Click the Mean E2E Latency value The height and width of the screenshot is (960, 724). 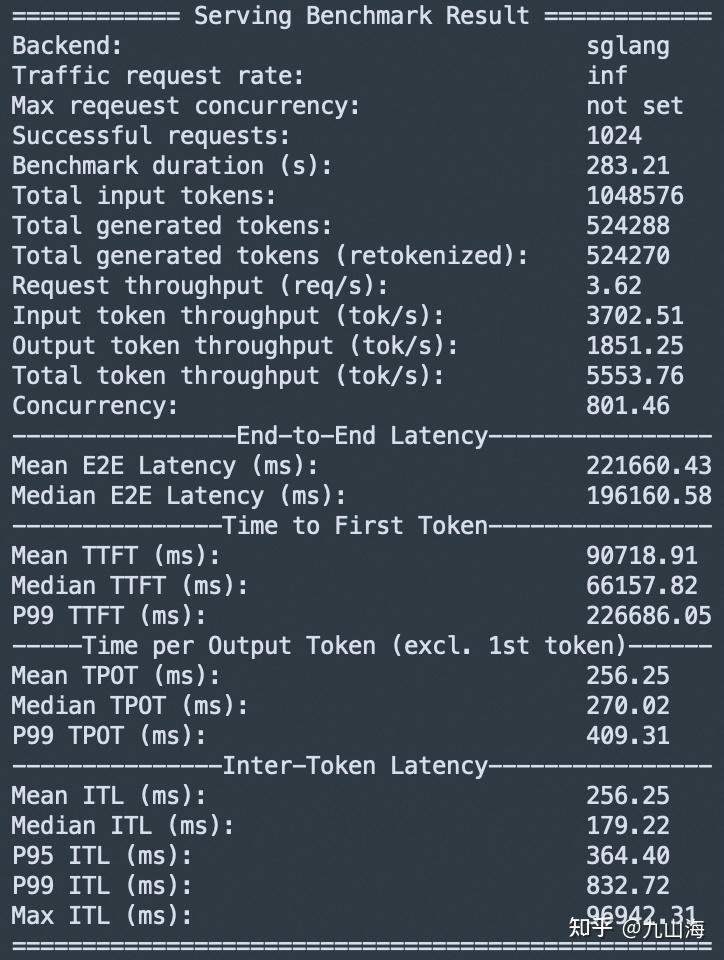pyautogui.click(x=649, y=466)
